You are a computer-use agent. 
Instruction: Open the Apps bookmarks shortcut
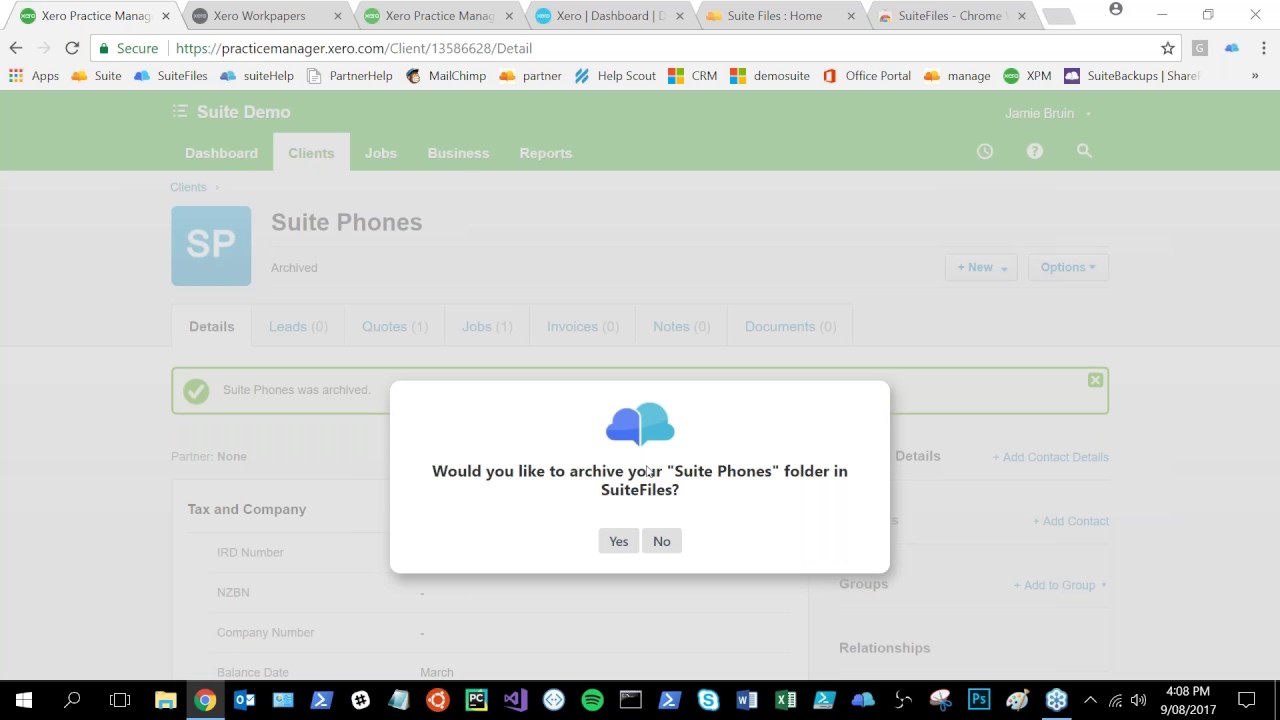pos(34,76)
